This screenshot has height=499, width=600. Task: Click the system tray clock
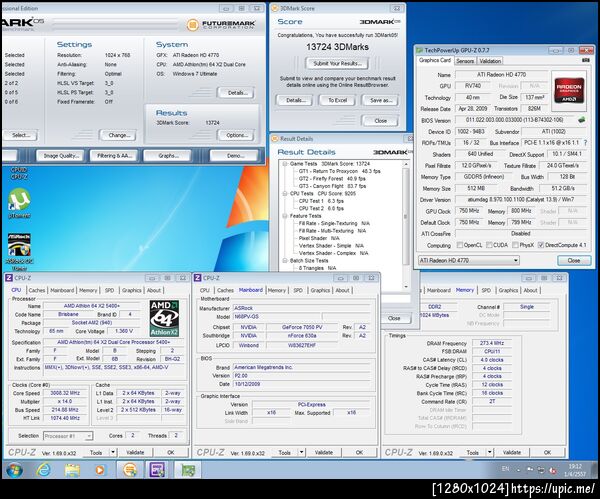click(x=575, y=470)
